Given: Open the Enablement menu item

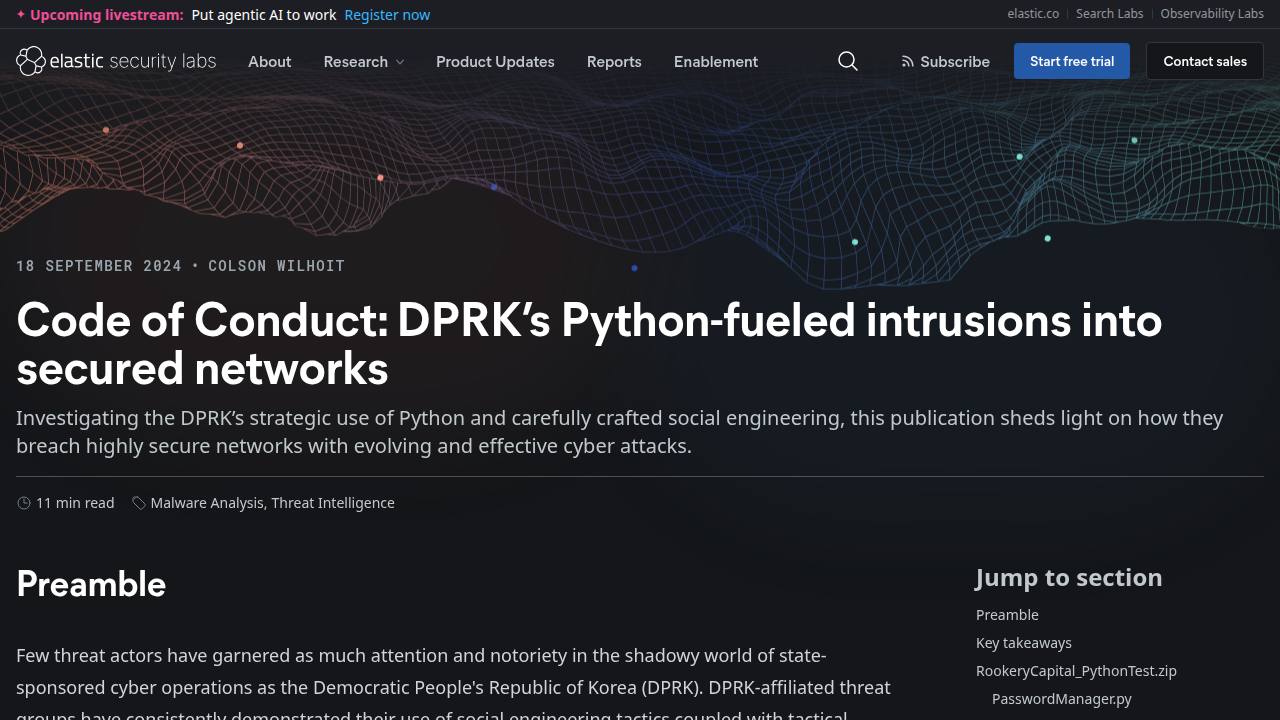Looking at the screenshot, I should click(x=716, y=61).
